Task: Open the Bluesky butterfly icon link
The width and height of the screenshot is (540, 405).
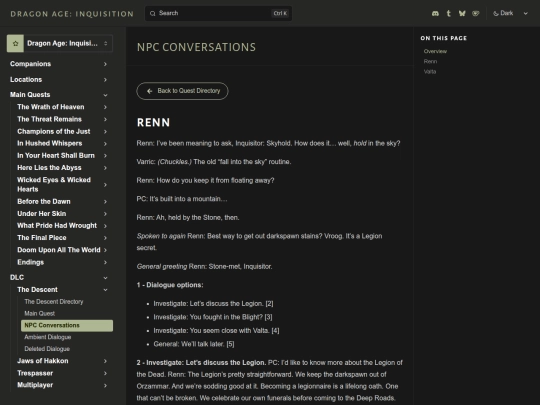Action: [x=462, y=13]
